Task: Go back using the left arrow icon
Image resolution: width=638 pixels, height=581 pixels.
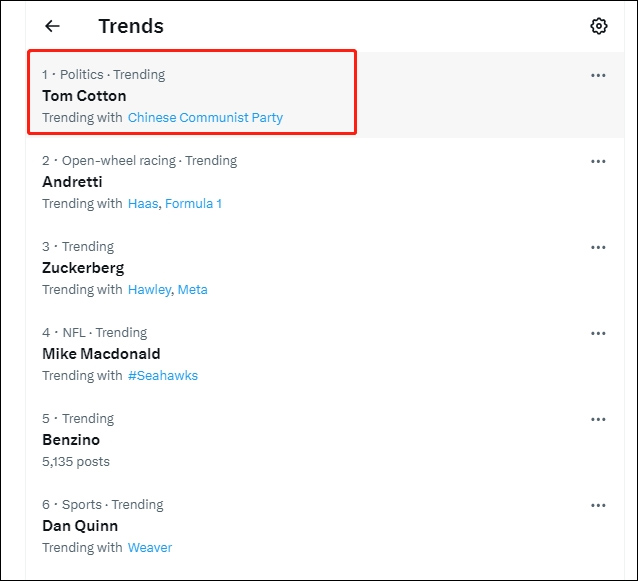Action: 52,26
